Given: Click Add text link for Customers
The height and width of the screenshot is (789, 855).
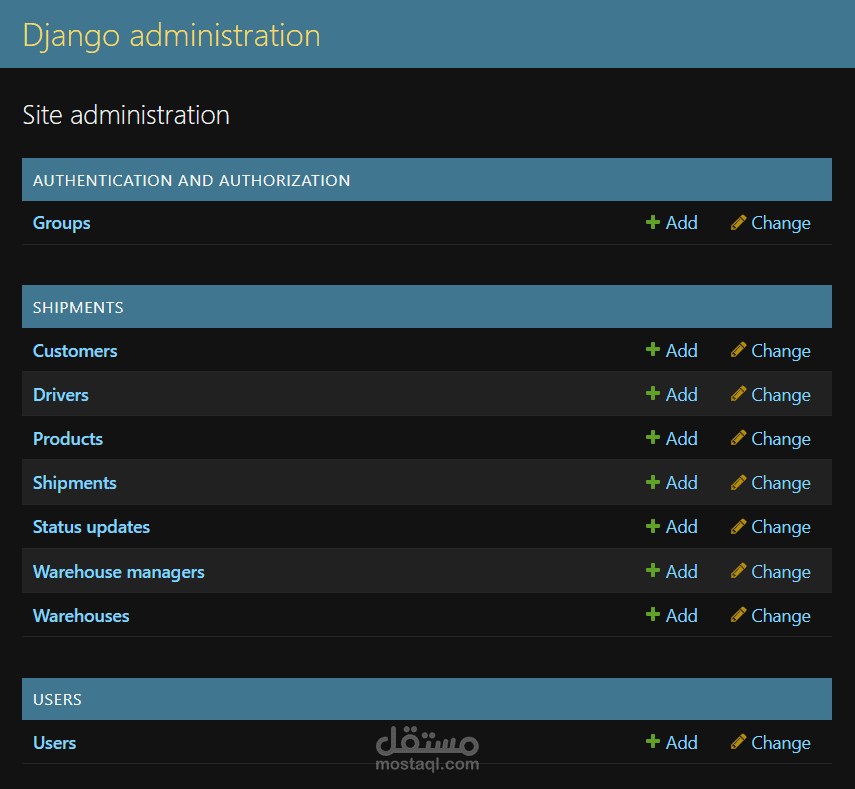Looking at the screenshot, I should pyautogui.click(x=682, y=351).
